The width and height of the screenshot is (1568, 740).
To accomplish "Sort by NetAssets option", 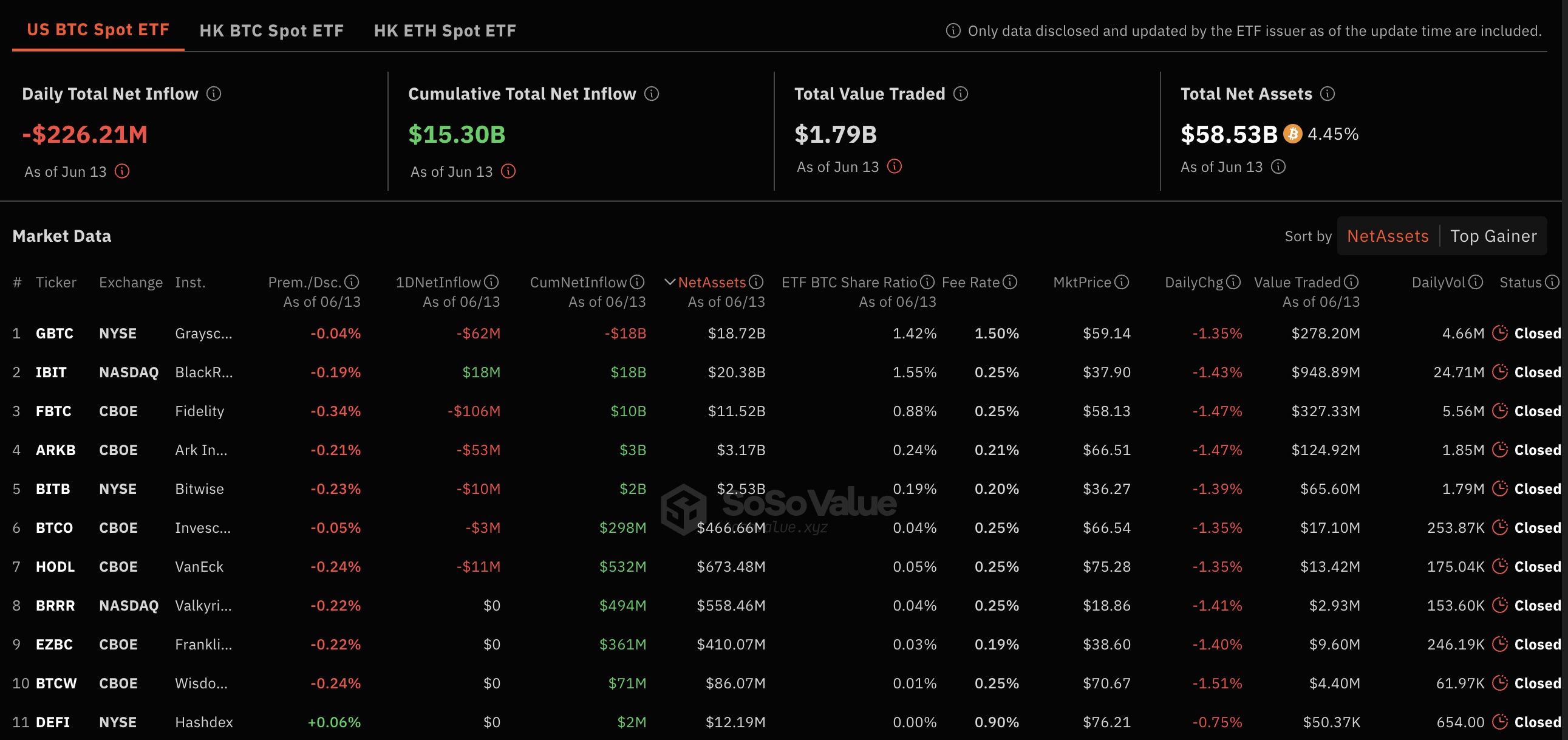I will pyautogui.click(x=1387, y=236).
